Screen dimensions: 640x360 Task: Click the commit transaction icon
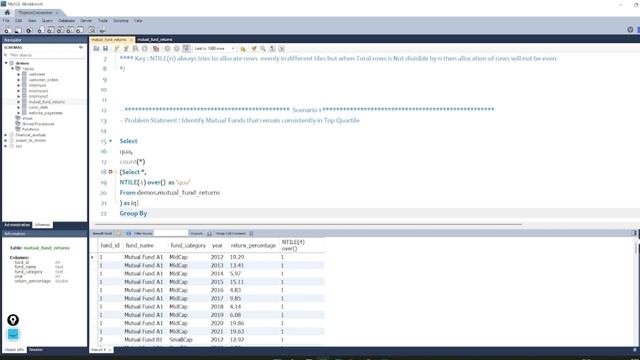click(167, 49)
